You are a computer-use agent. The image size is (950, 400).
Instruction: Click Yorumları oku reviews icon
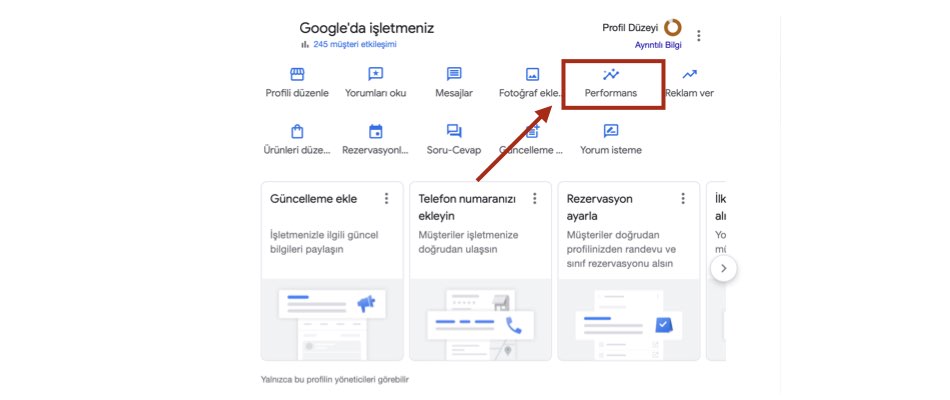point(376,75)
